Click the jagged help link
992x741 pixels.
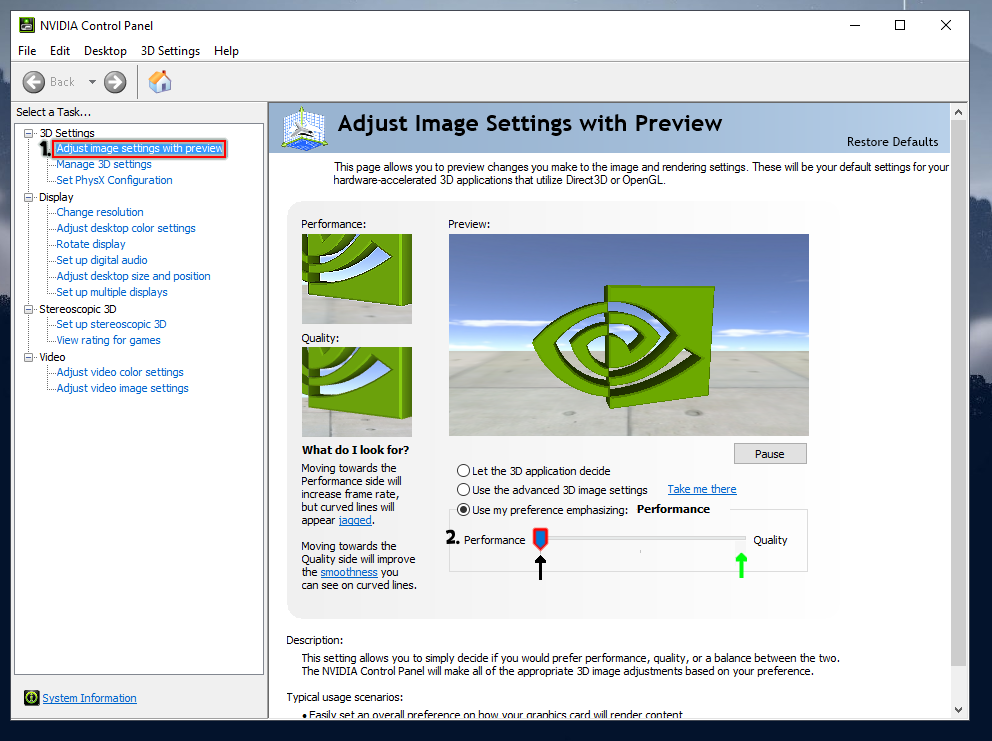355,520
